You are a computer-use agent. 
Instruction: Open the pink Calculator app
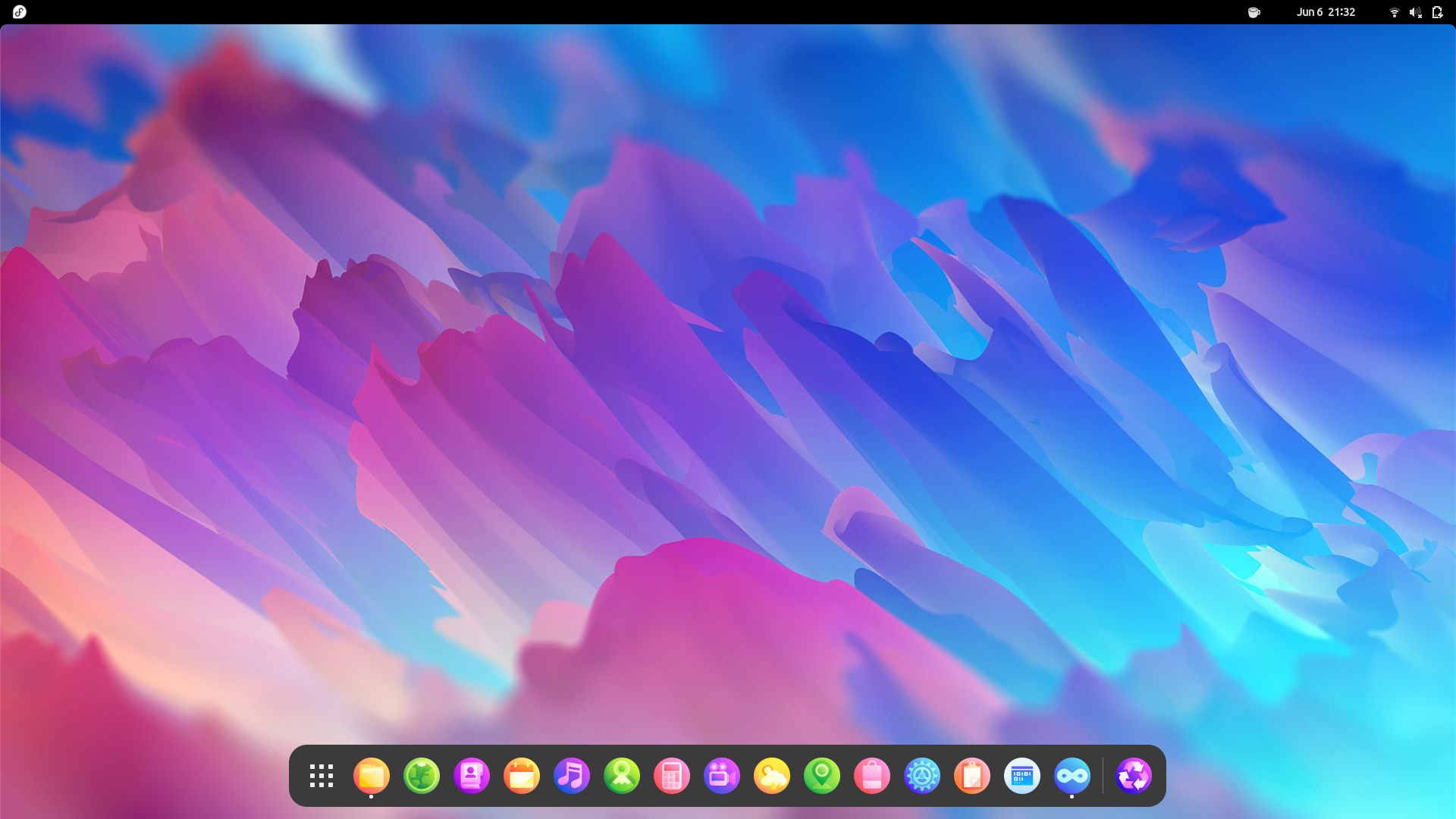[672, 776]
